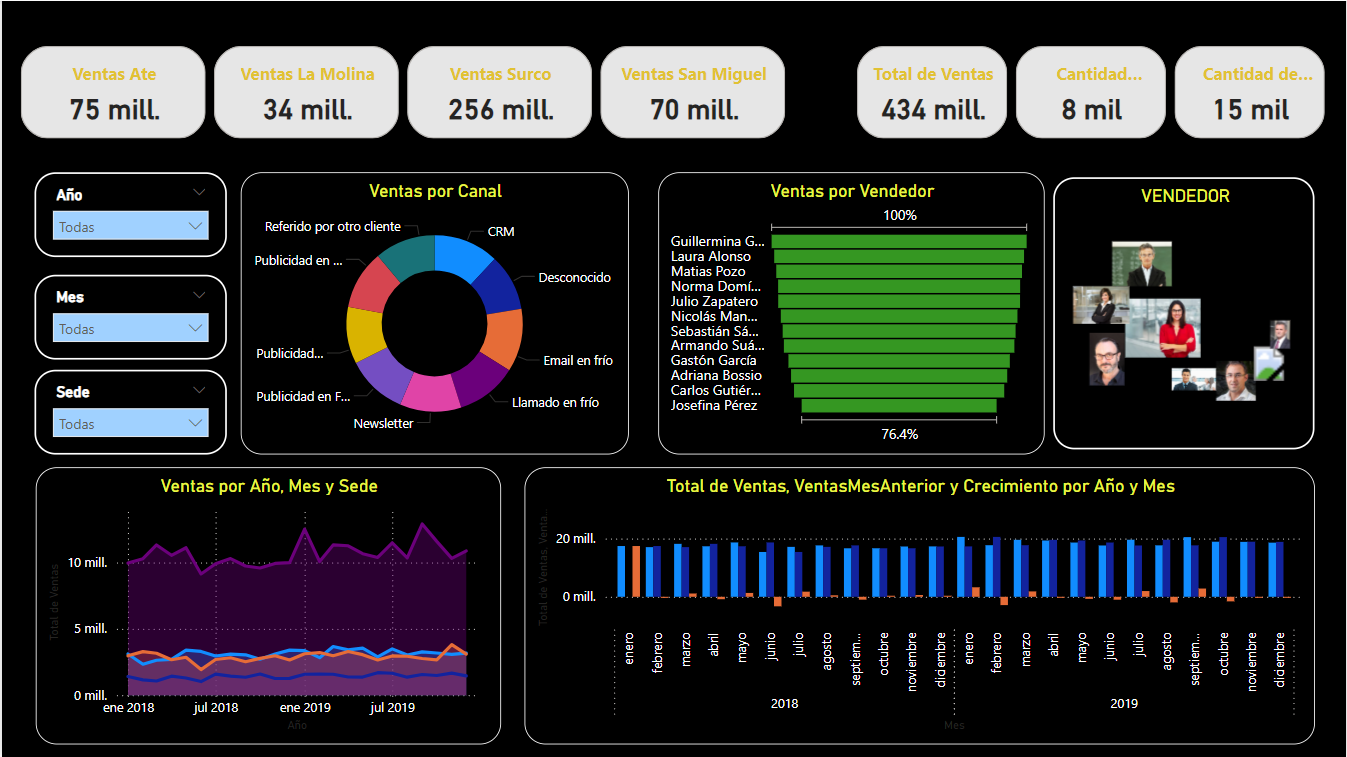Viewport: 1347px width, 757px height.
Task: Click the Desconocido channel label
Action: pyautogui.click(x=574, y=277)
